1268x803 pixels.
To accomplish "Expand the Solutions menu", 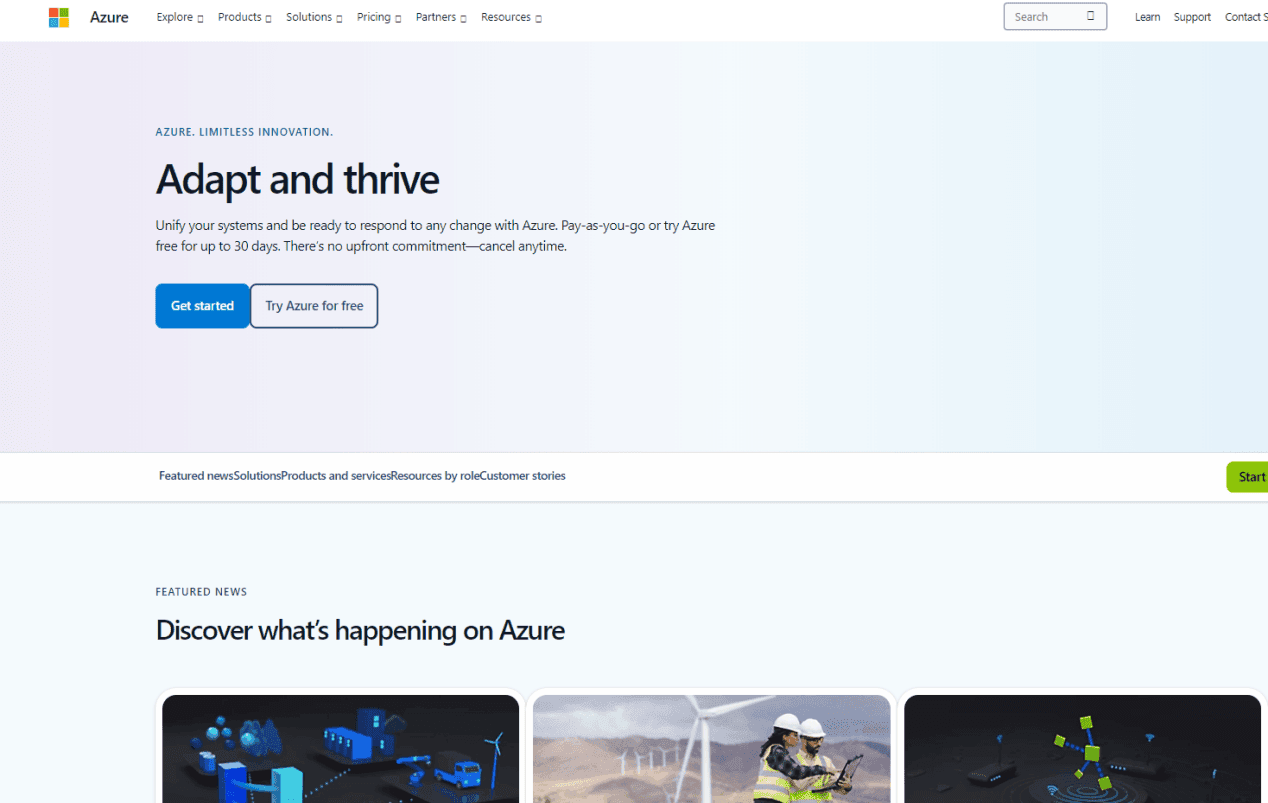I will pos(314,17).
